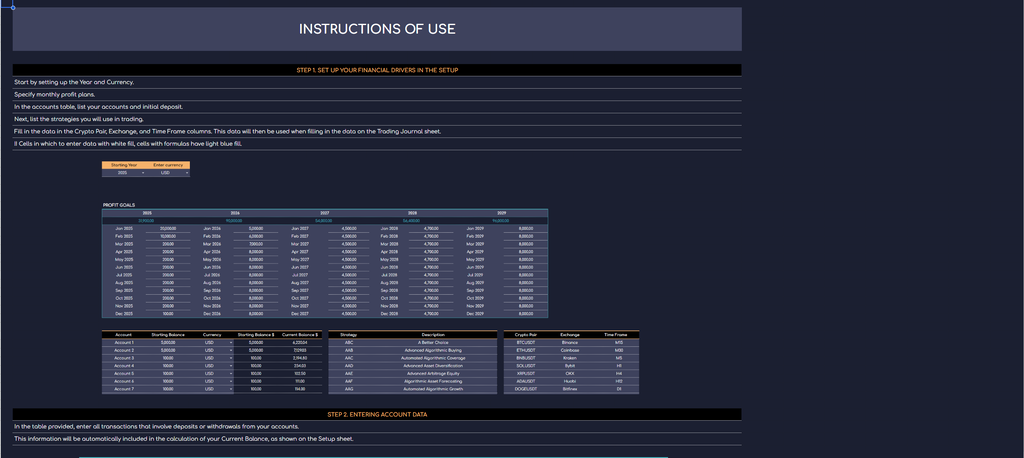The image size is (1024, 458).
Task: Select Account 3 current balance 2,194.80
Action: (x=300, y=358)
